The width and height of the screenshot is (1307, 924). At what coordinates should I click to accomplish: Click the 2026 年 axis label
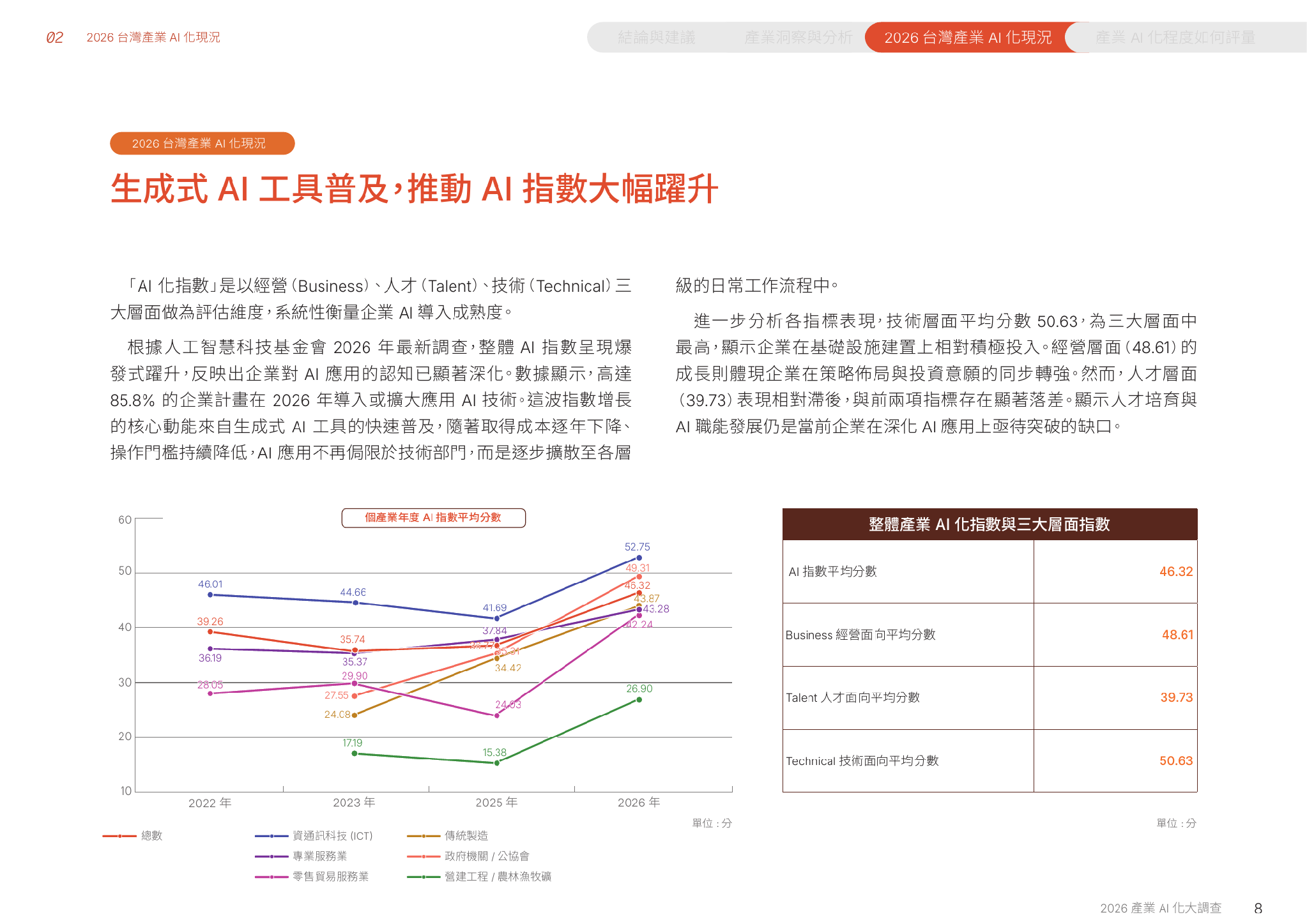coord(639,803)
